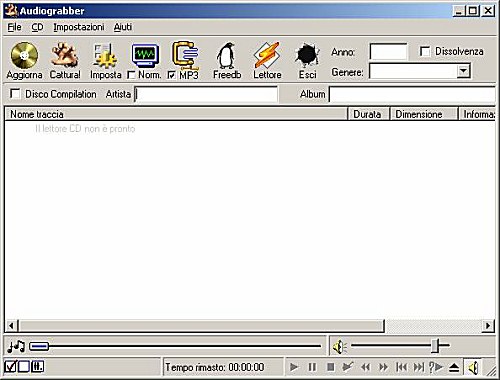Click the question-mark play intro button
Image resolution: width=500 pixels, height=380 pixels.
tap(436, 367)
